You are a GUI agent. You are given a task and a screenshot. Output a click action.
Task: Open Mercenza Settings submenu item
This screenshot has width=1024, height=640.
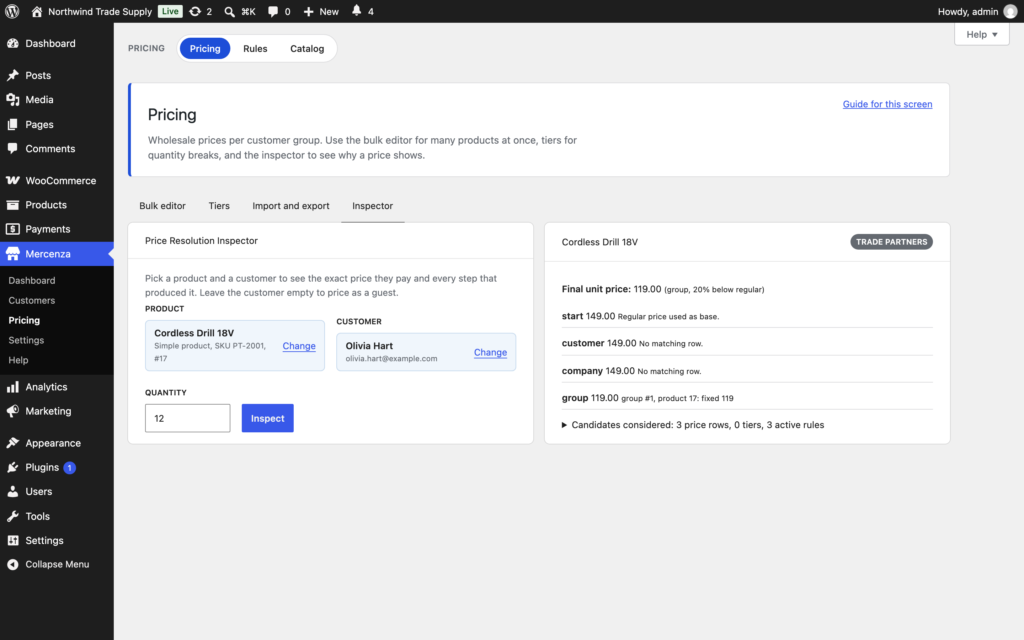(x=26, y=340)
